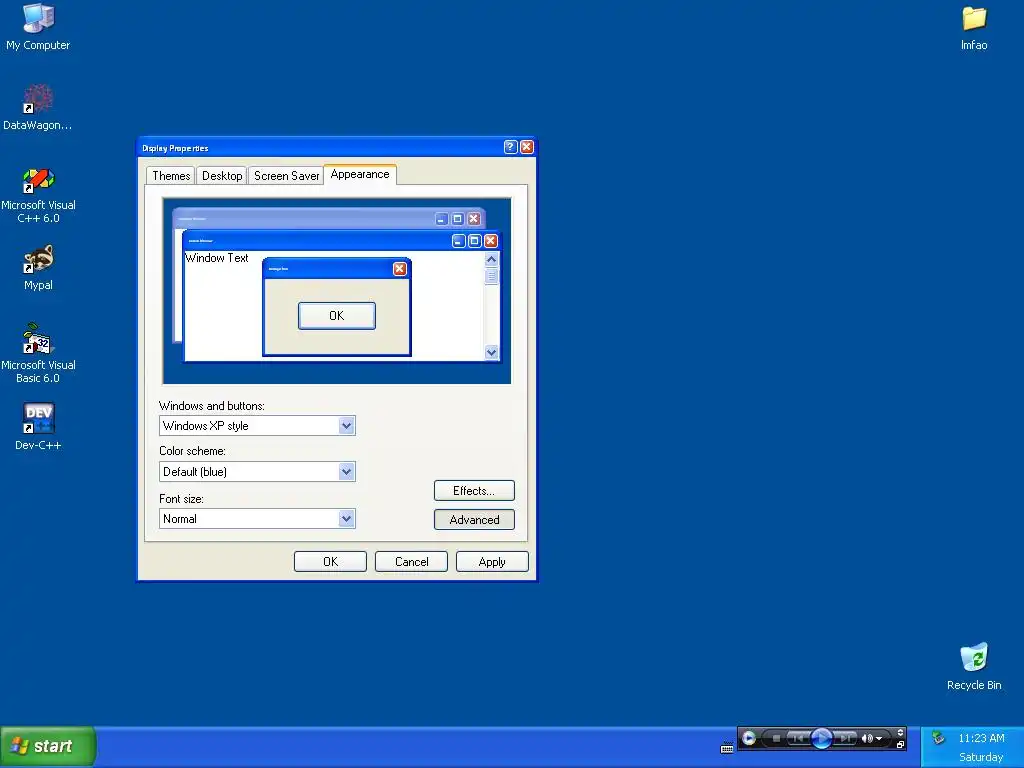Image resolution: width=1024 pixels, height=768 pixels.
Task: Skip to the previous track in Media Player toolbar
Action: [798, 738]
